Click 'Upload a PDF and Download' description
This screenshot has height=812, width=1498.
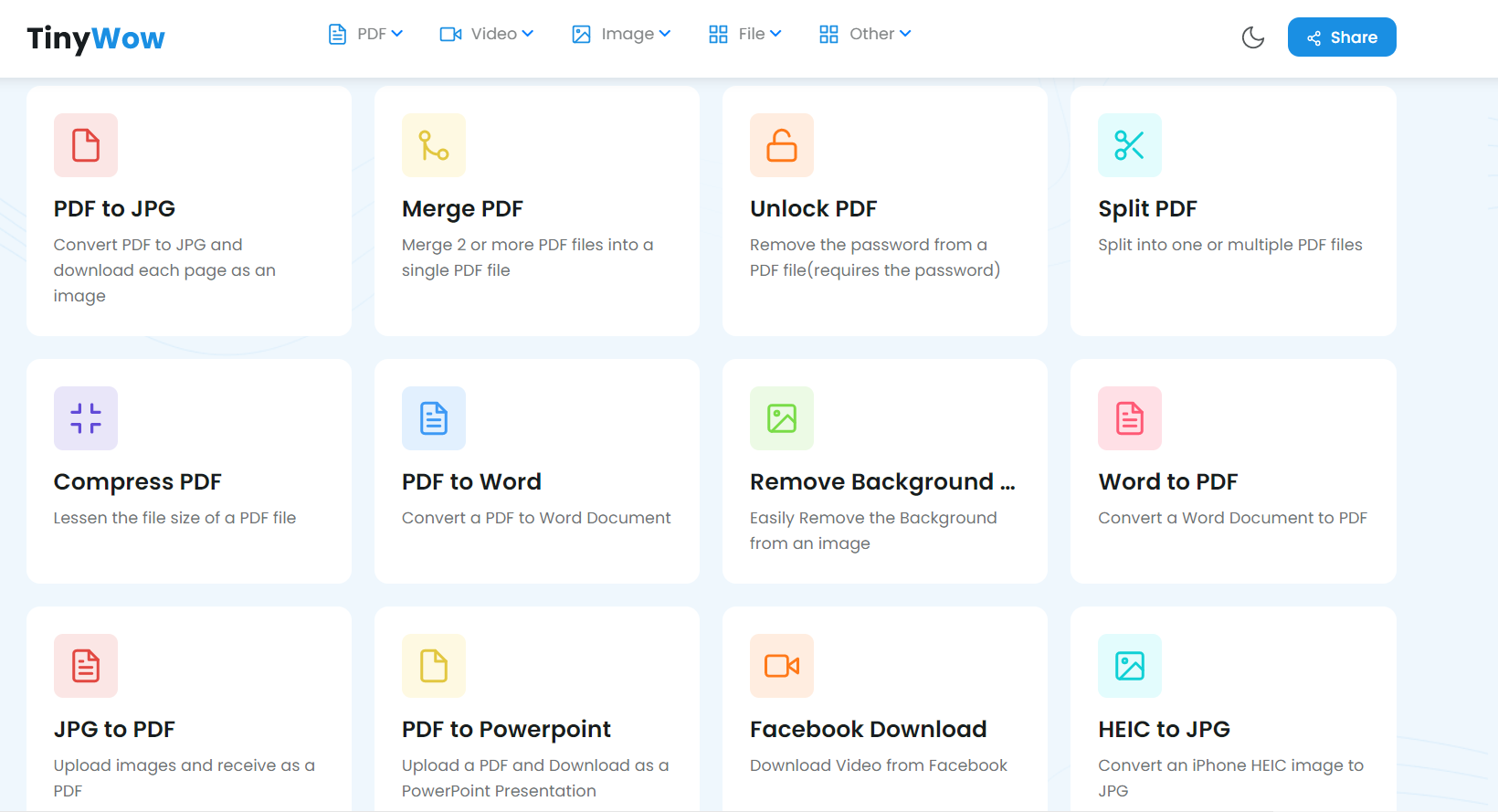pos(535,778)
